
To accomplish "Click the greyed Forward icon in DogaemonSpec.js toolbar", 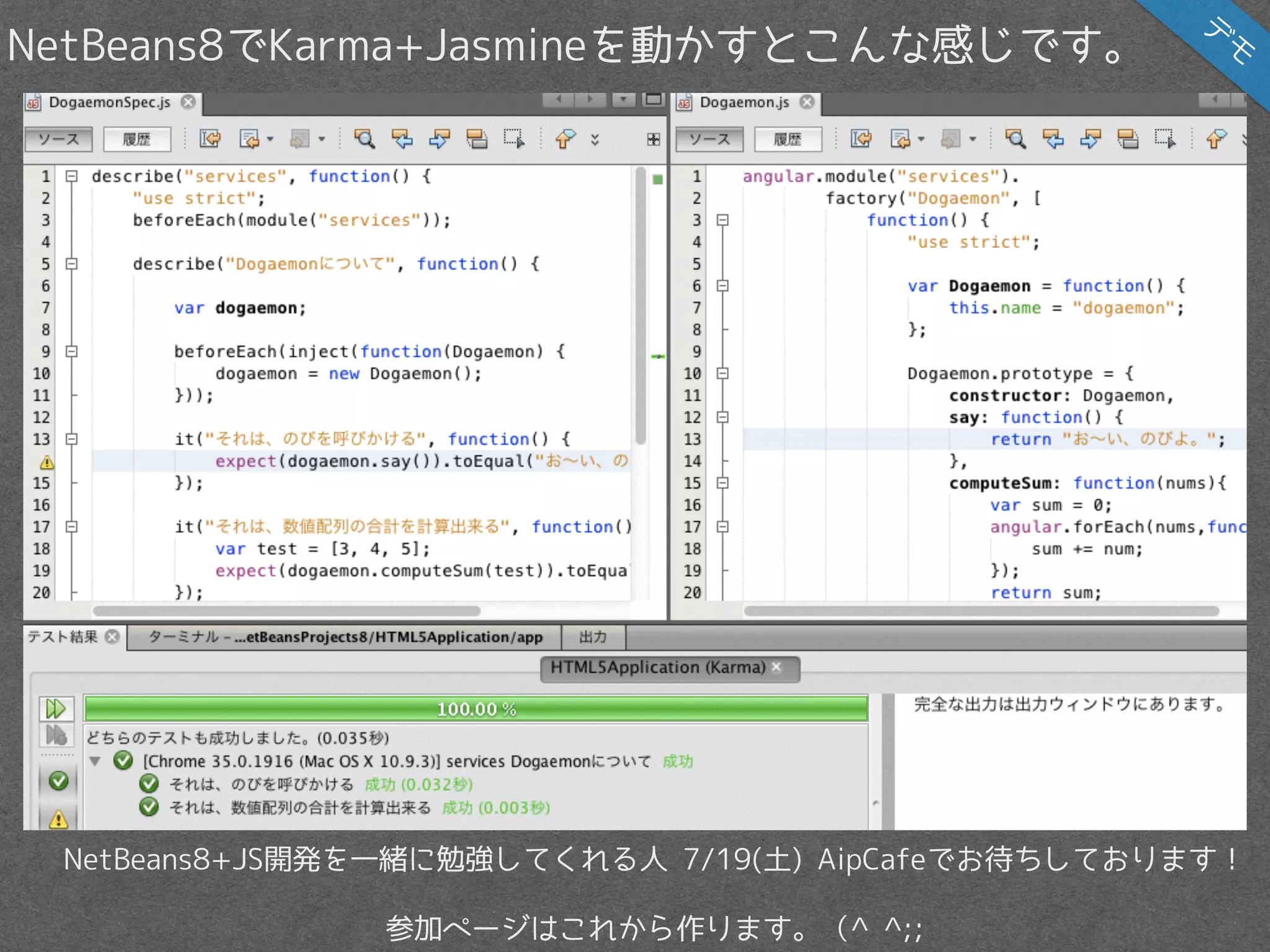I will coord(300,139).
